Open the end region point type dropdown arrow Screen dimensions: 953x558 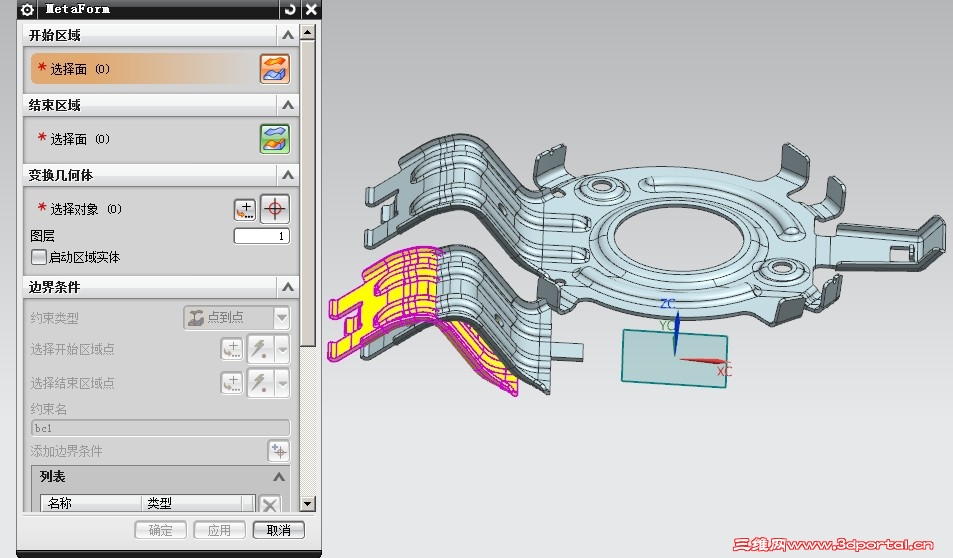pos(282,383)
